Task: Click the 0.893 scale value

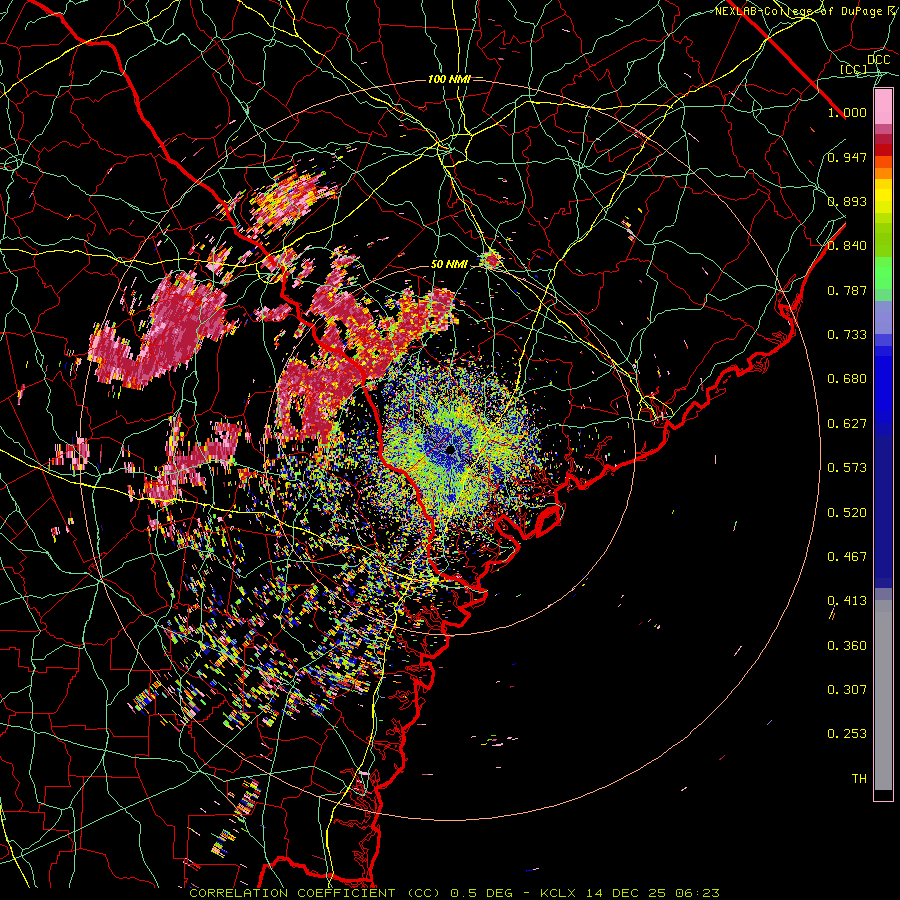Action: click(x=847, y=201)
